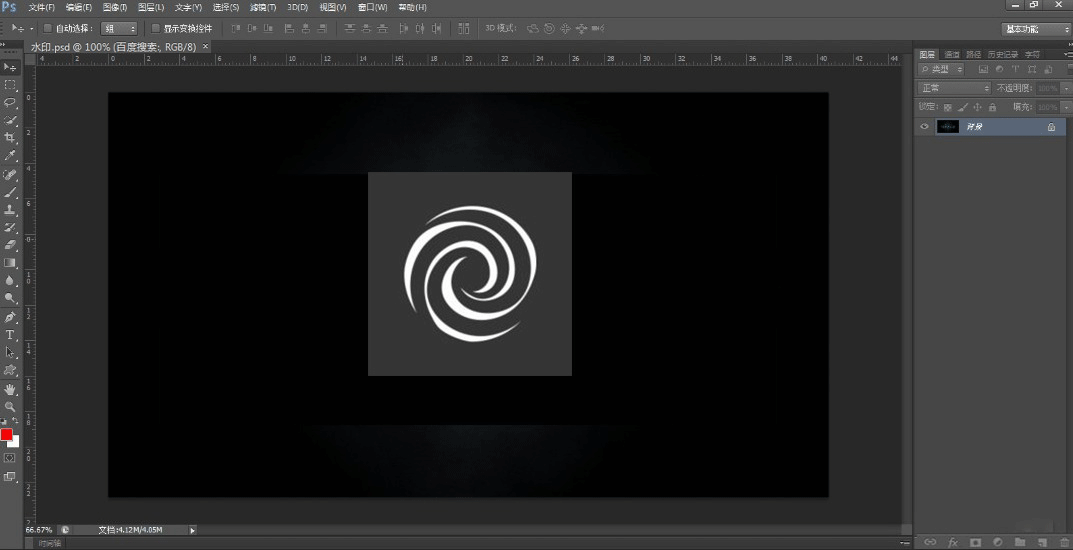Select the Rectangular Marquee tool

point(10,85)
